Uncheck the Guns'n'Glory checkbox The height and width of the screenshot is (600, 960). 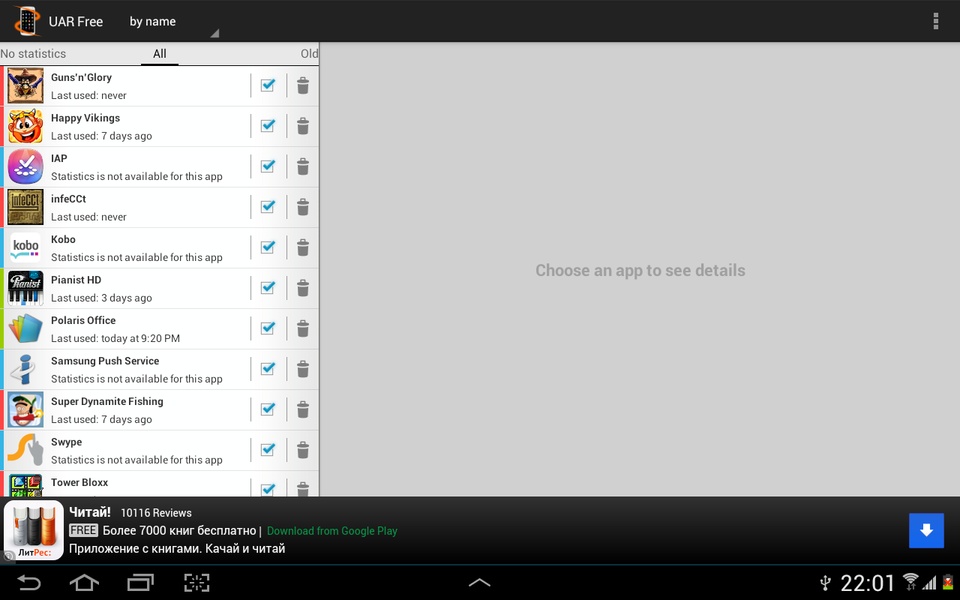pos(268,85)
